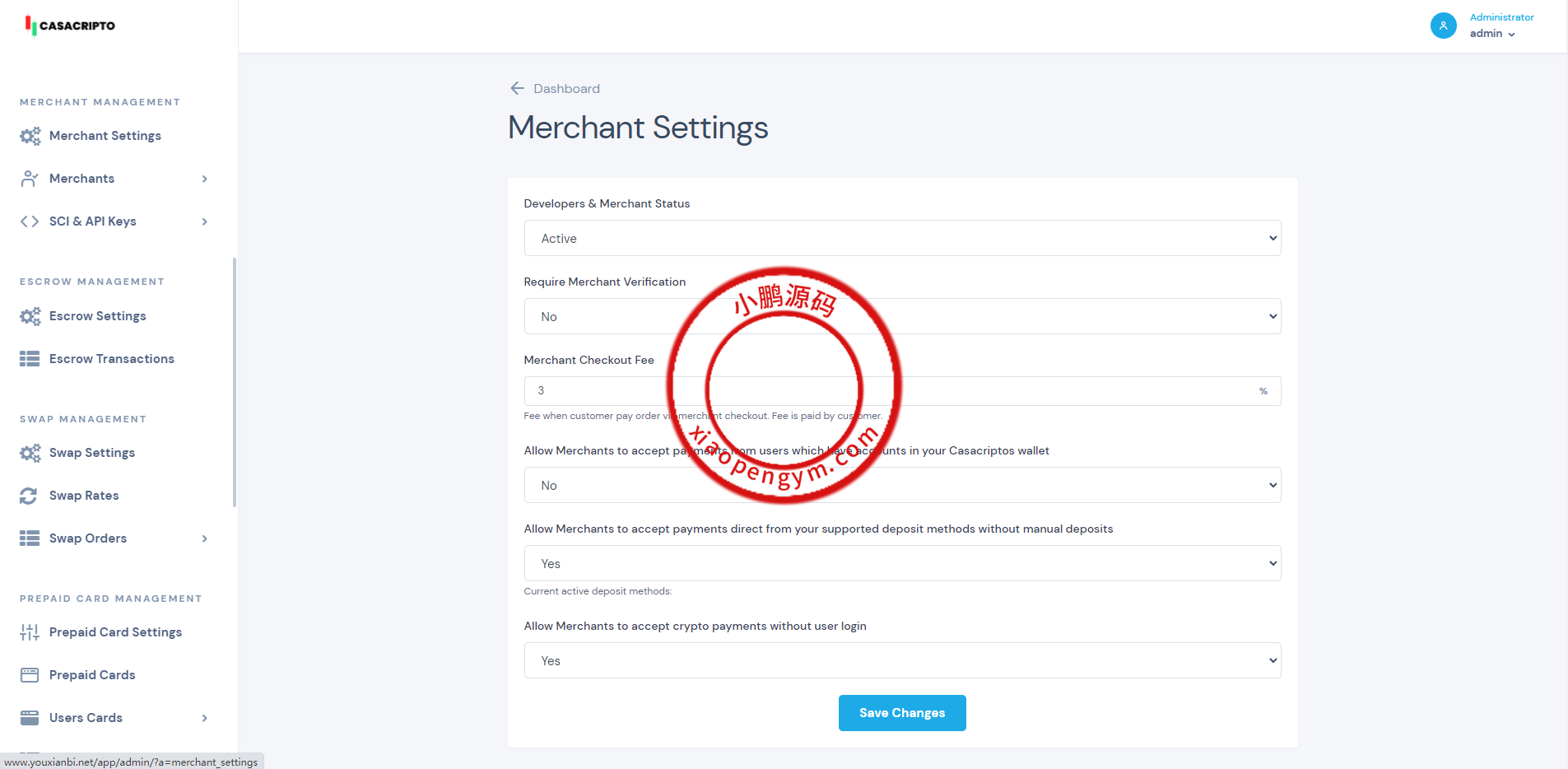1568x769 pixels.
Task: Click the Swap Settings gear icon
Action: coord(30,453)
